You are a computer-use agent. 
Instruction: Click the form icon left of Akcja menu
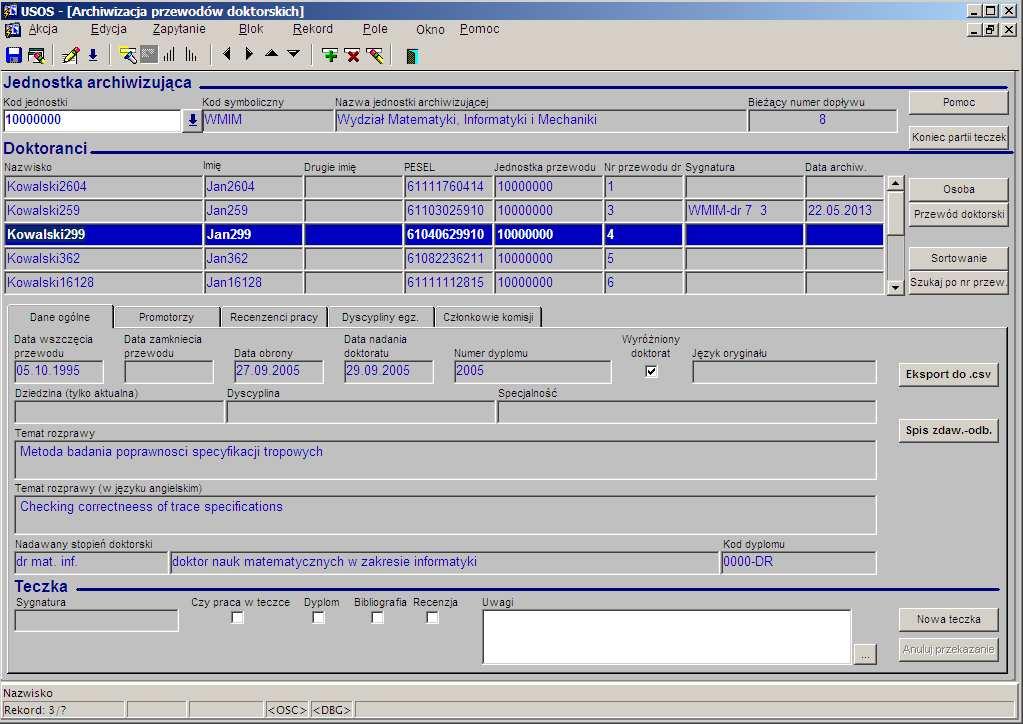pyautogui.click(x=12, y=29)
